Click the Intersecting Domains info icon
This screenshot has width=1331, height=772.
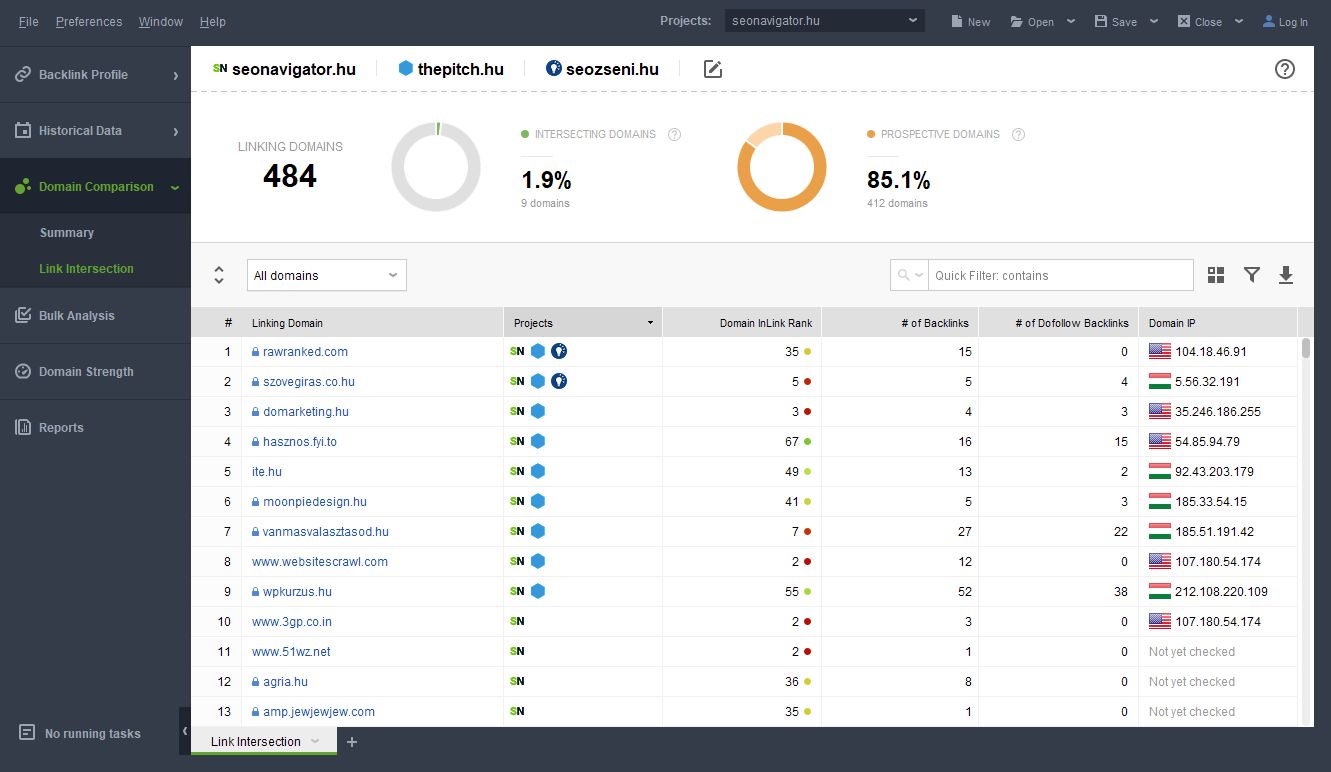(x=674, y=134)
